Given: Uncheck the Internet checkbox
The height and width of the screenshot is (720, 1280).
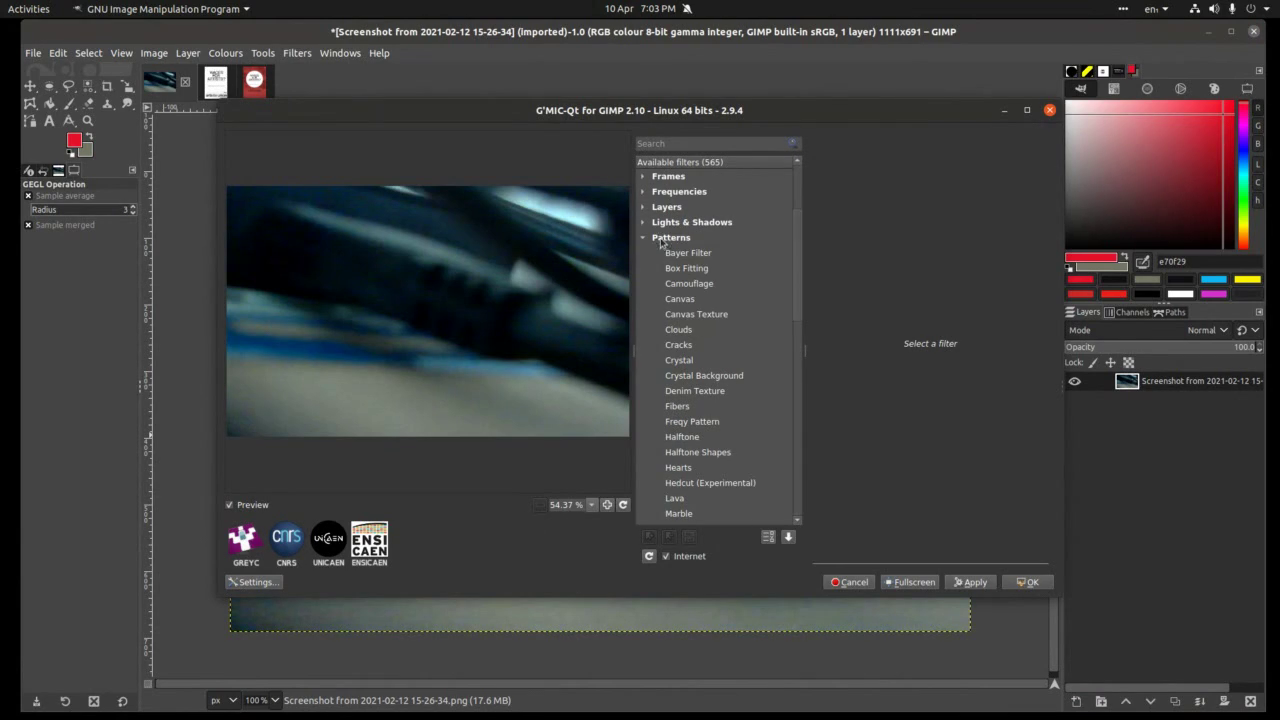Looking at the screenshot, I should [666, 556].
